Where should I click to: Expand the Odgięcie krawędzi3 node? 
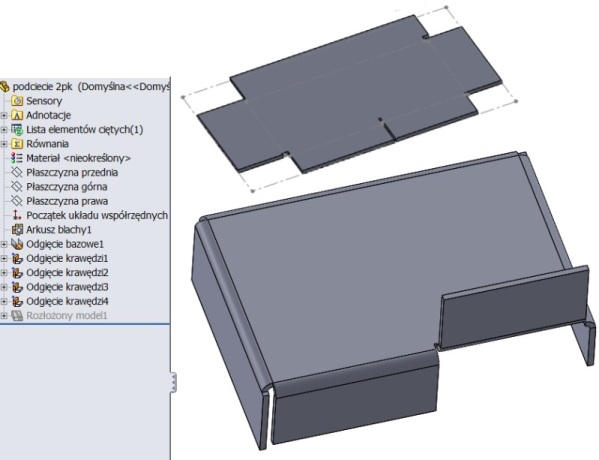(x=4, y=287)
